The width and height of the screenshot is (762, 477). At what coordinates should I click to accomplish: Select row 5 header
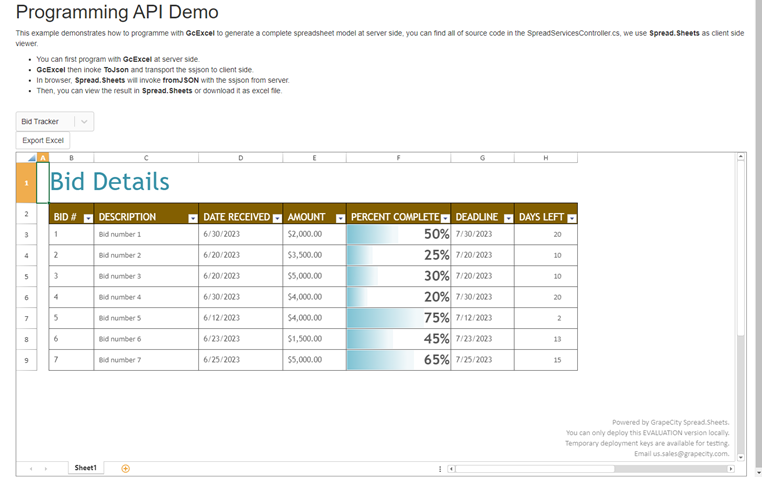tap(26, 276)
